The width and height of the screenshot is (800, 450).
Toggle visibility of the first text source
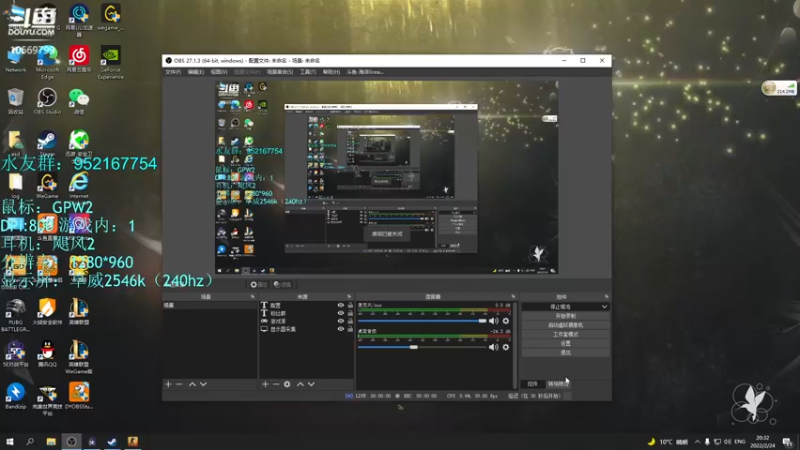[x=340, y=305]
